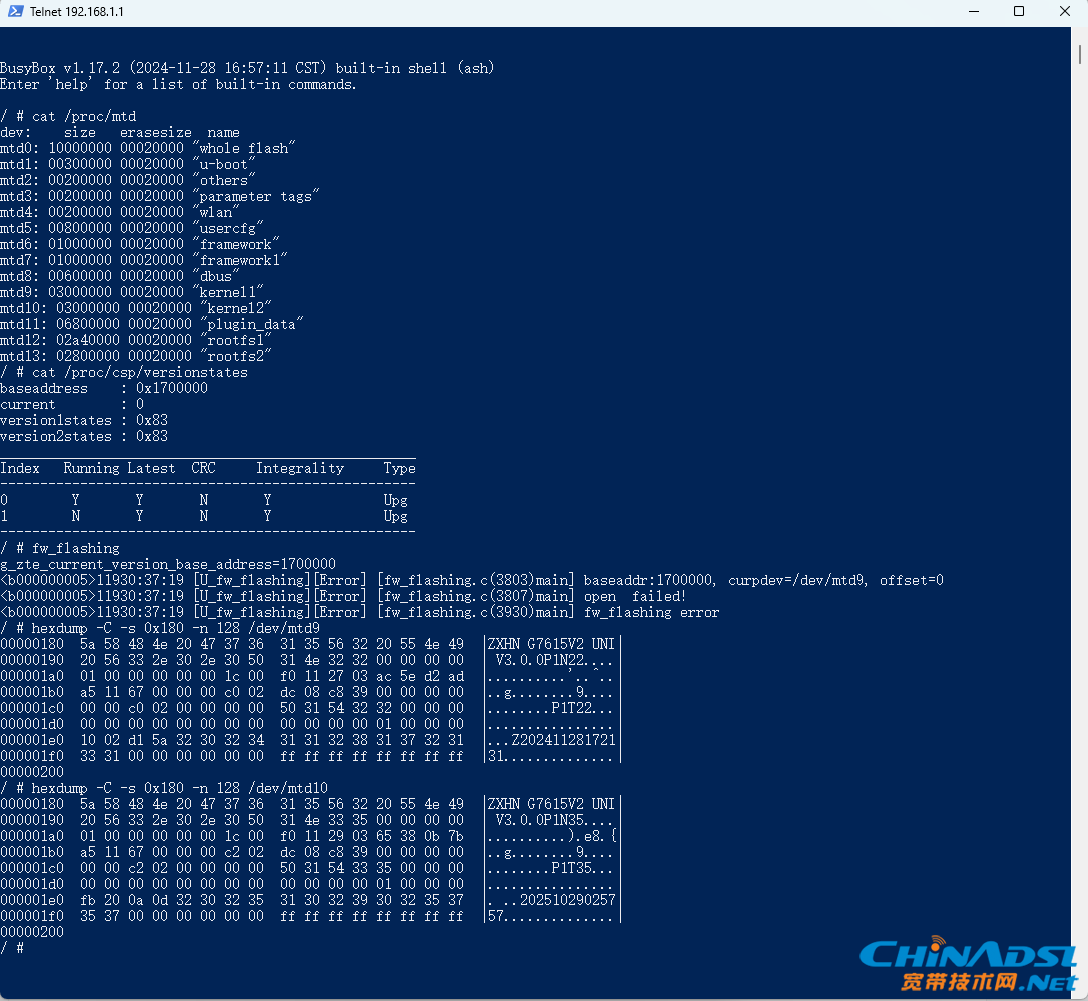Click the "Integrality" column header

pos(299,468)
